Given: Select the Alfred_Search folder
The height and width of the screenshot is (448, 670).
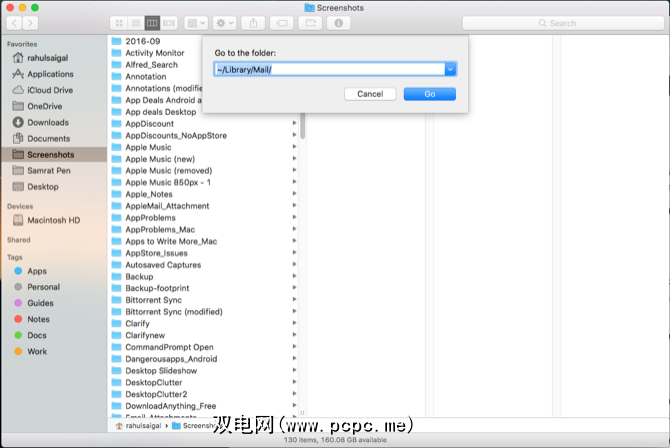Looking at the screenshot, I should [x=151, y=65].
